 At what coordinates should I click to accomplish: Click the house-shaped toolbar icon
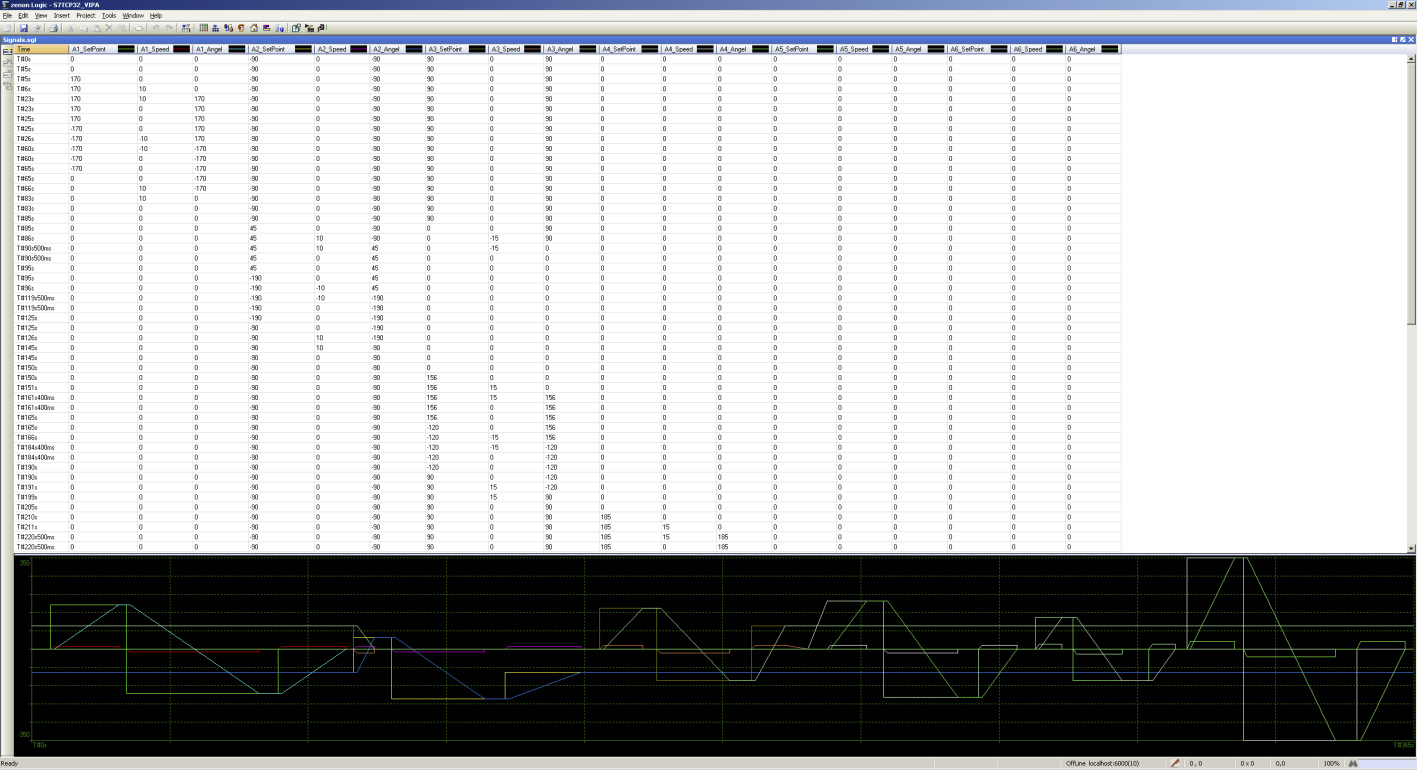pos(254,28)
